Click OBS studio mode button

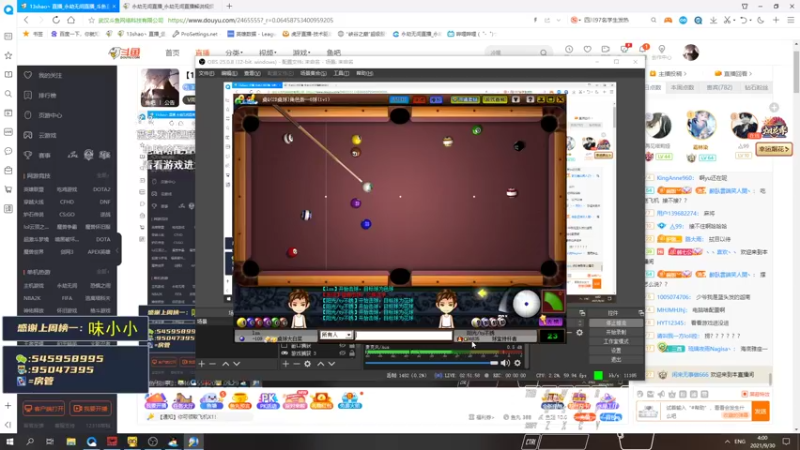(x=616, y=341)
